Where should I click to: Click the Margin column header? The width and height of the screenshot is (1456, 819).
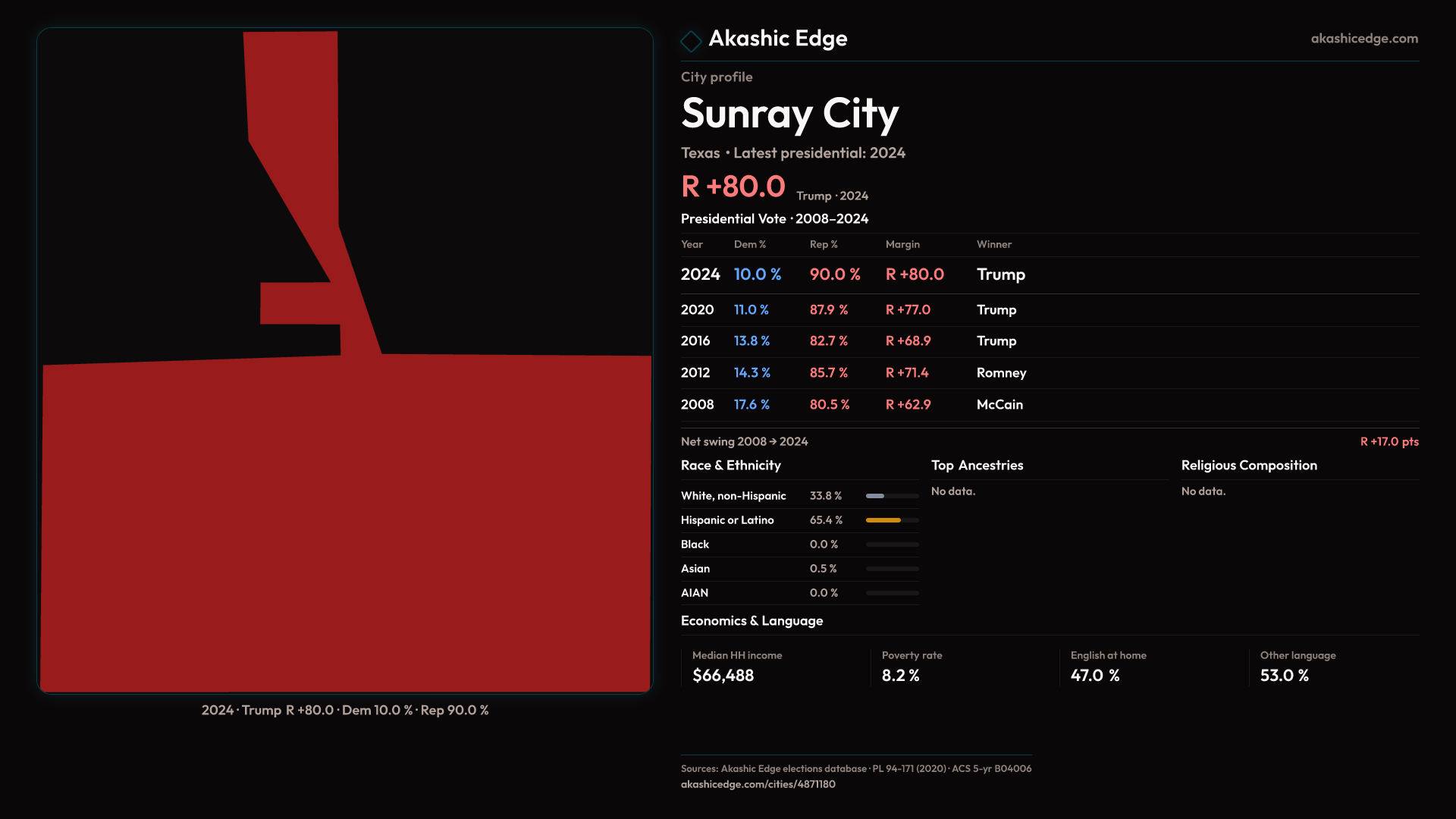[x=902, y=245]
